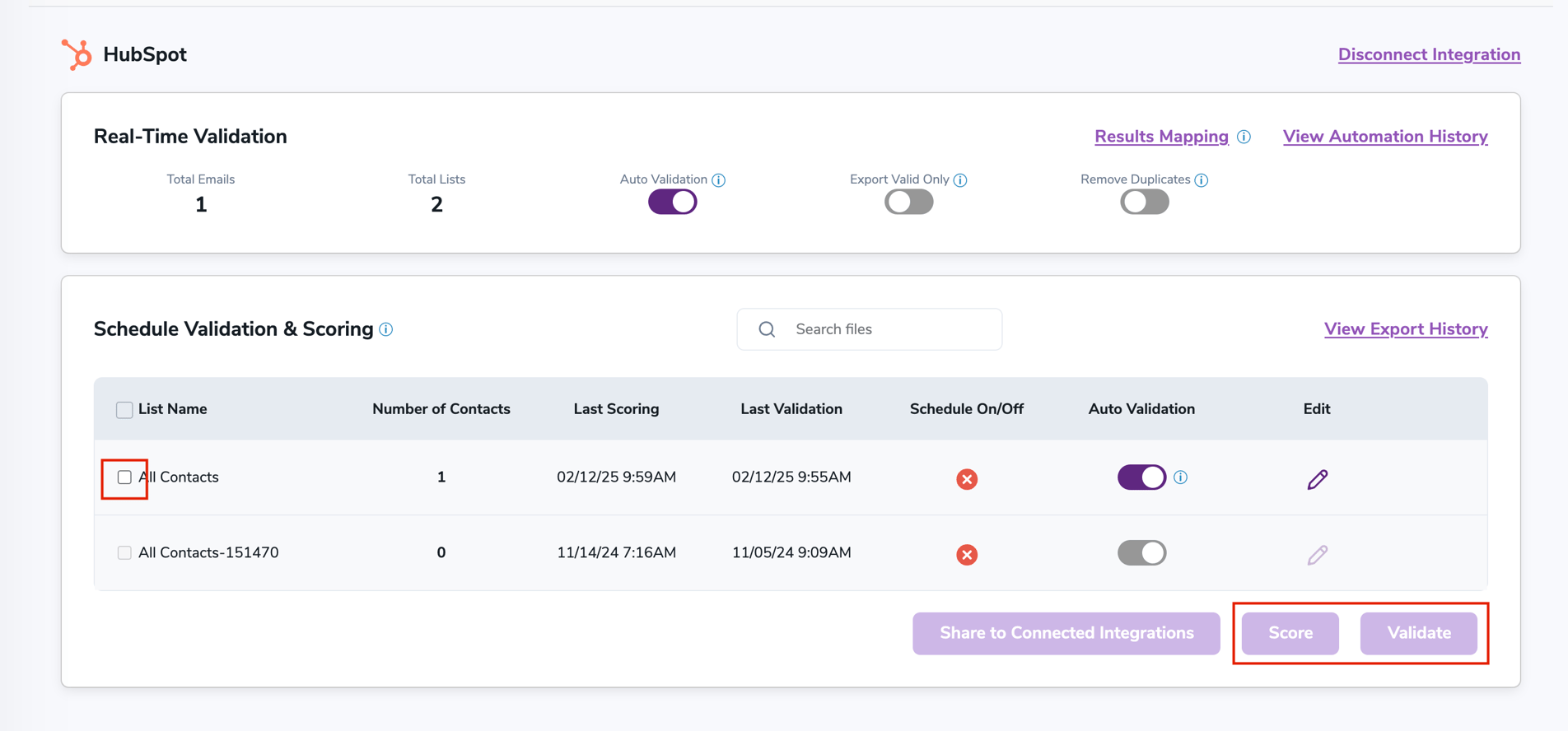Click info icon beside Remove Duplicates
The width and height of the screenshot is (1568, 731).
click(1202, 180)
